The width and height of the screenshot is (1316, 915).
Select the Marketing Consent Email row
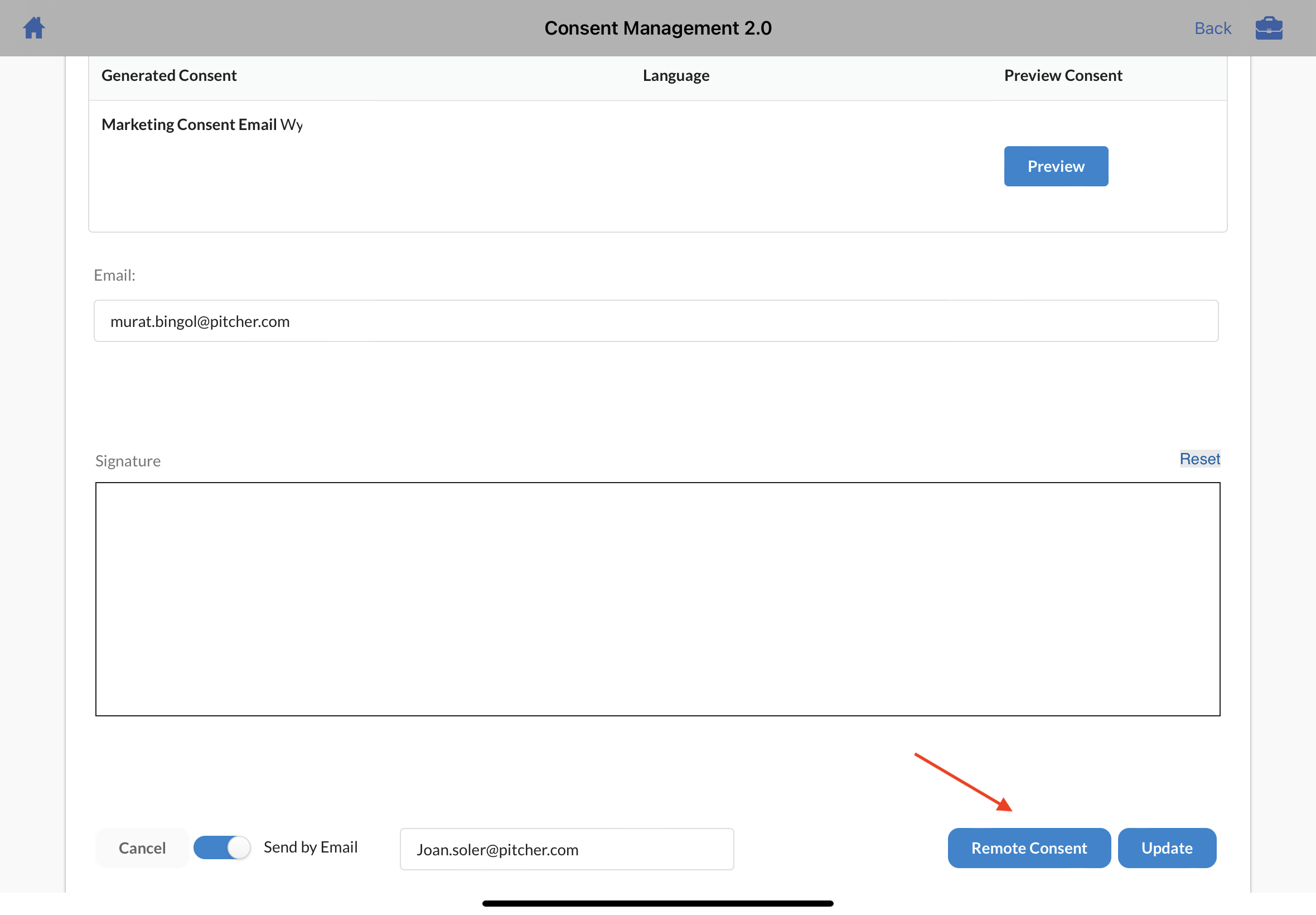coord(202,124)
